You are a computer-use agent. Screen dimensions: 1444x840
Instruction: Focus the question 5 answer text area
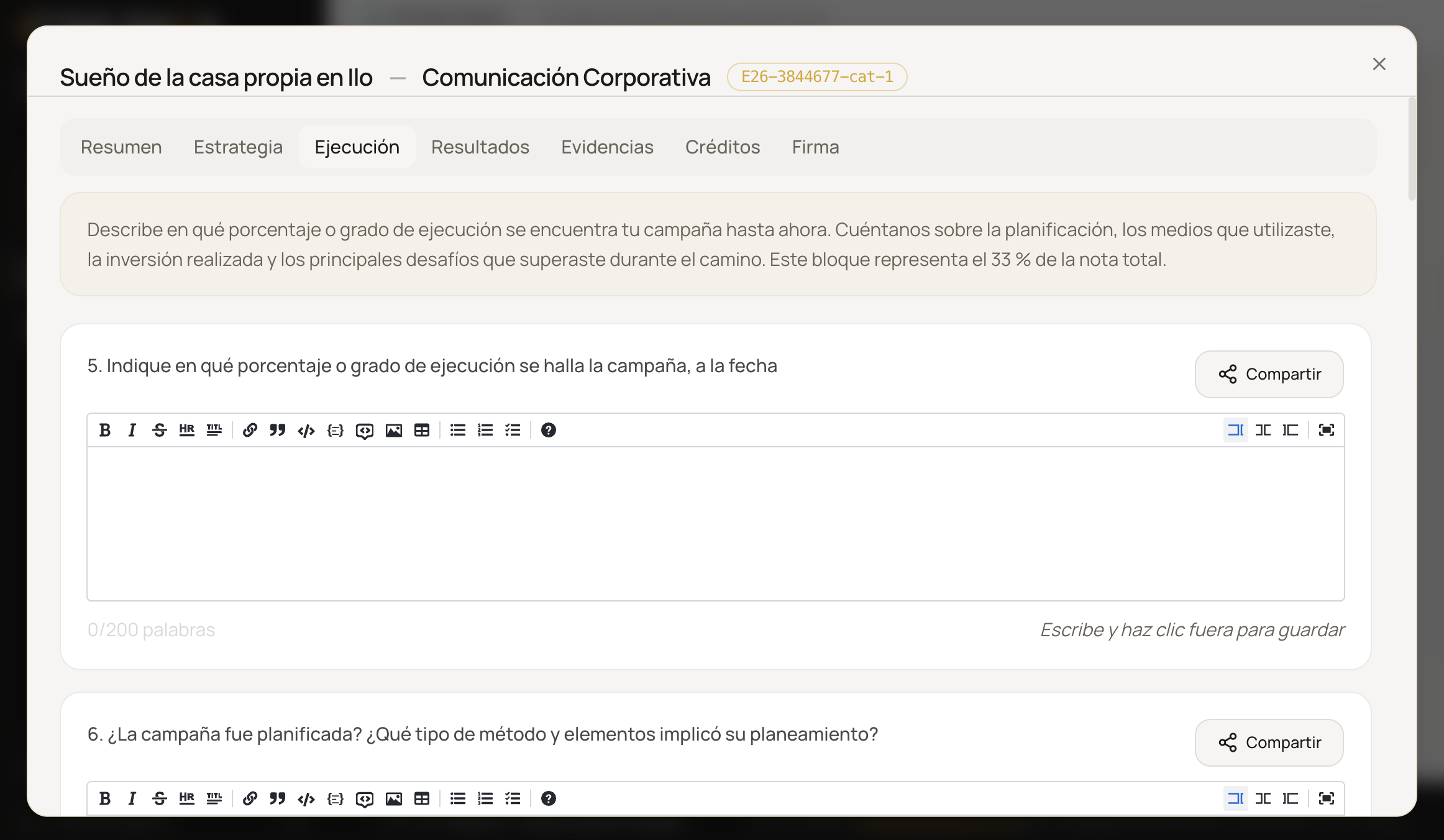716,524
